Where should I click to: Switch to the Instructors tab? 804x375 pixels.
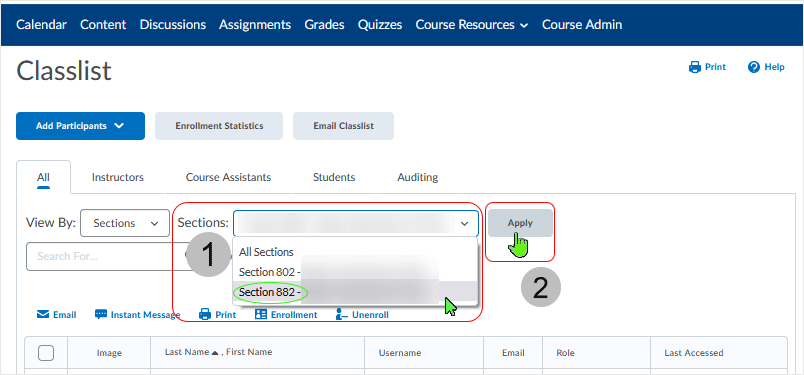tap(118, 177)
